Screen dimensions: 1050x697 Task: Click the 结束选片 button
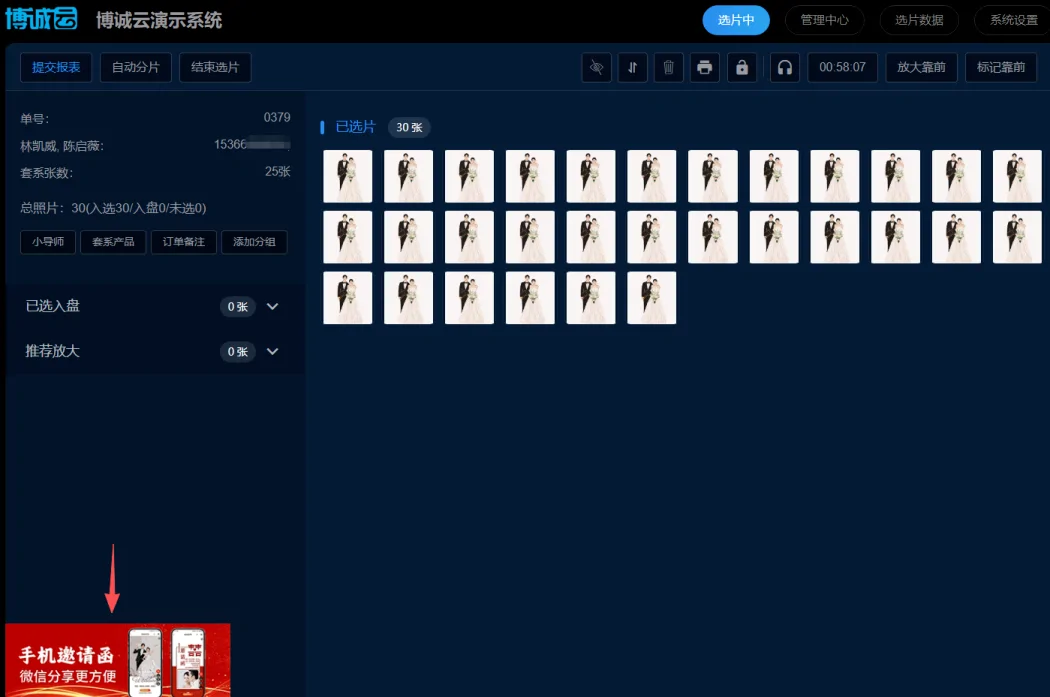[x=215, y=68]
